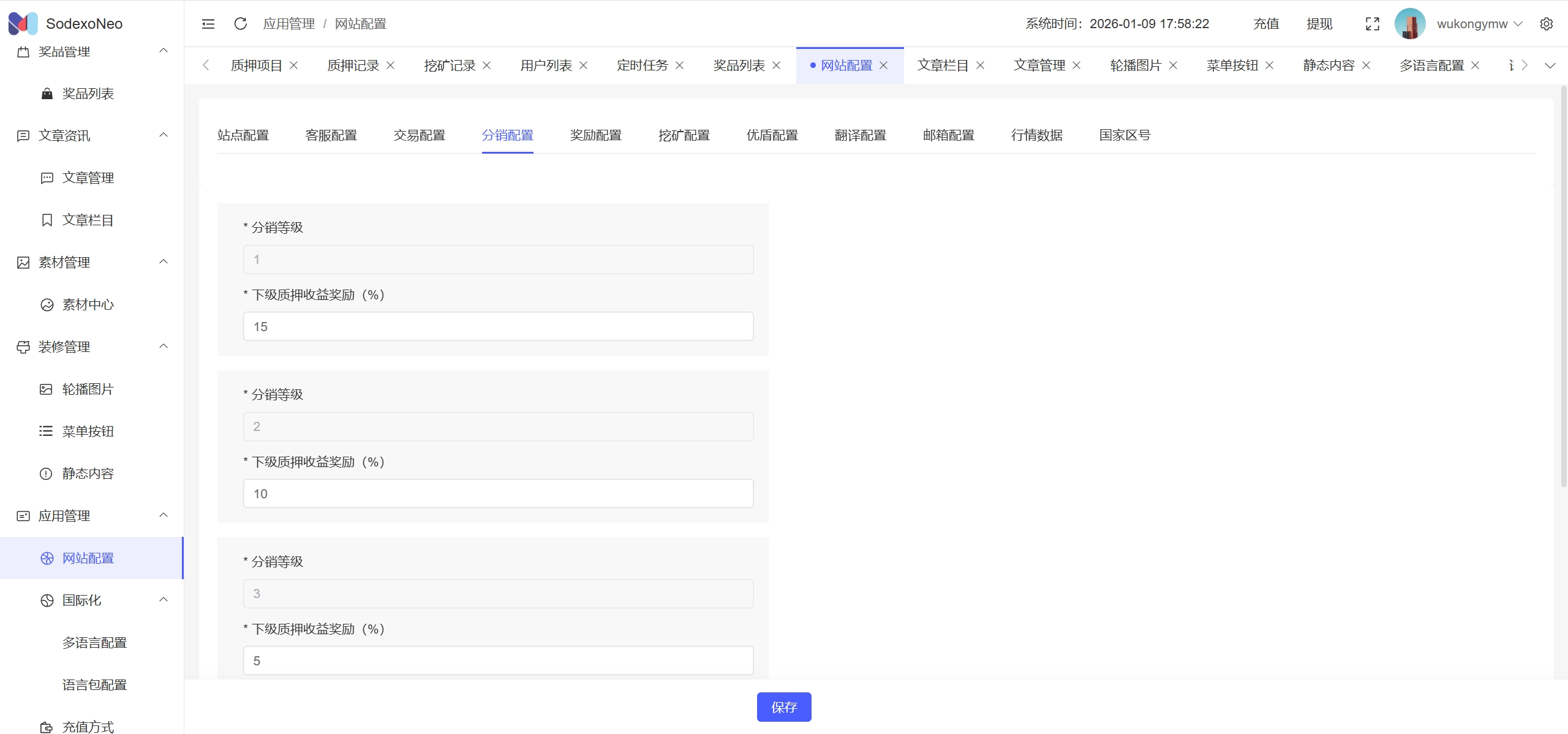Image resolution: width=1568 pixels, height=734 pixels.
Task: Enter fullscreen mode via header icon
Action: click(1372, 24)
